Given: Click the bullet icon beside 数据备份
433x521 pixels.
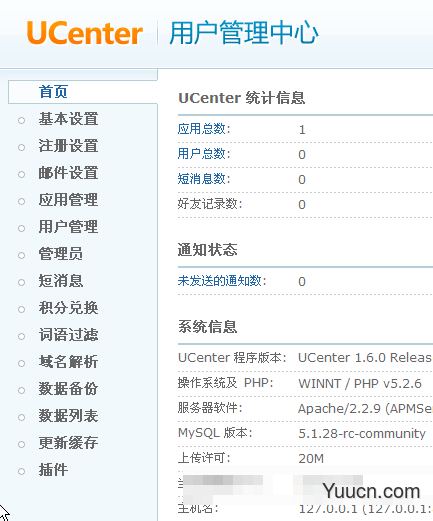Looking at the screenshot, I should [x=22, y=390].
